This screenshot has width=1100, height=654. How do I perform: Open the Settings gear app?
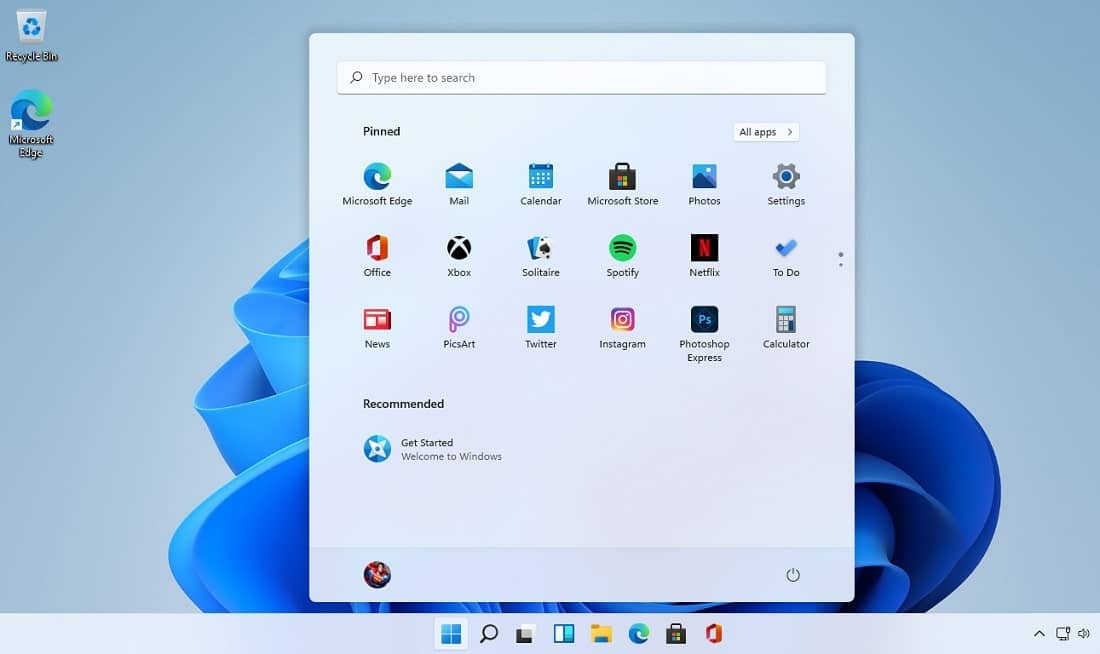pos(786,185)
